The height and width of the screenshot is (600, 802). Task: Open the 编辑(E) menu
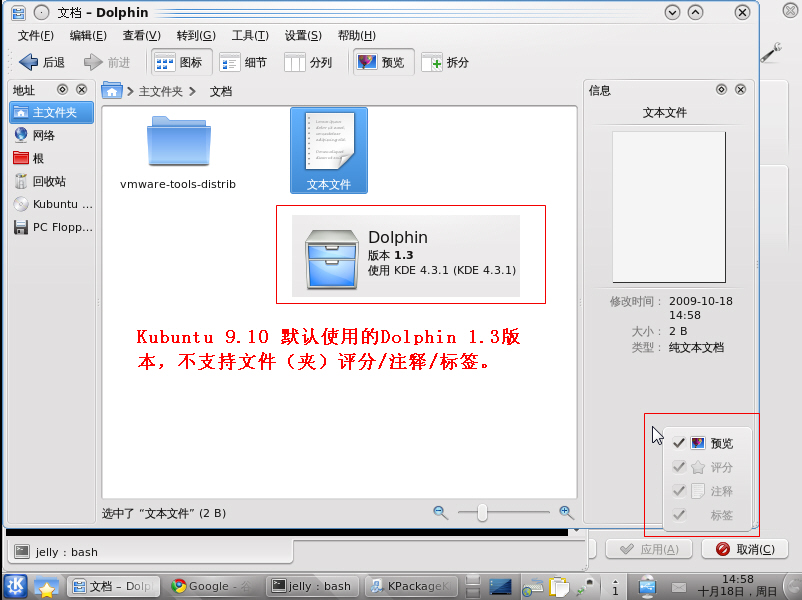click(88, 35)
